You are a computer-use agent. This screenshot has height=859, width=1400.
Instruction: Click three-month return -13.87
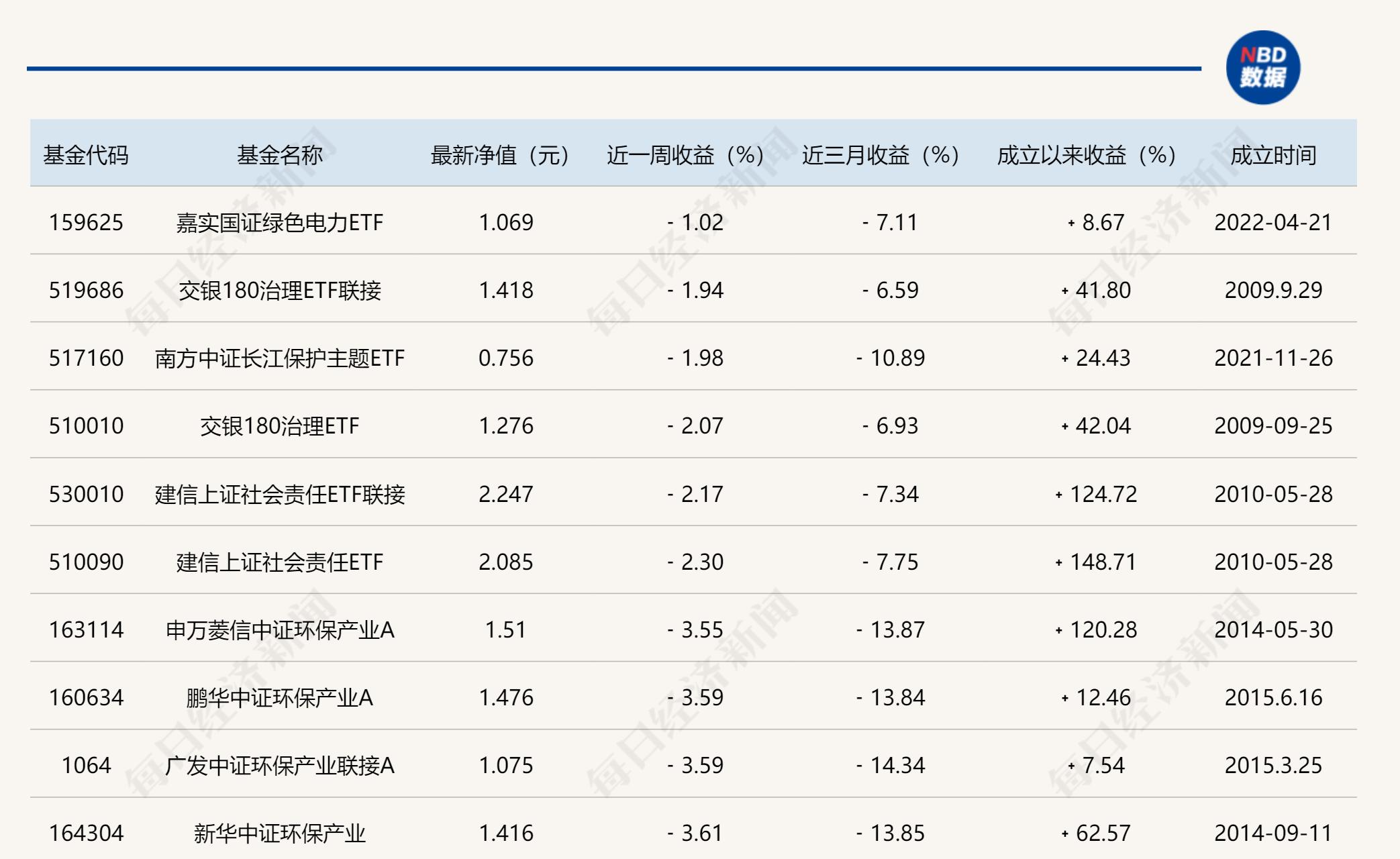coord(891,629)
